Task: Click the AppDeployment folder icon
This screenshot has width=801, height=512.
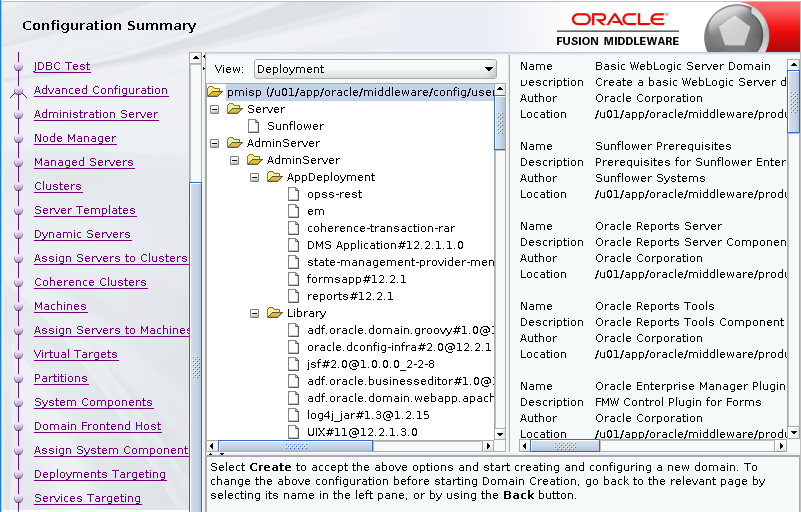Action: (x=274, y=177)
